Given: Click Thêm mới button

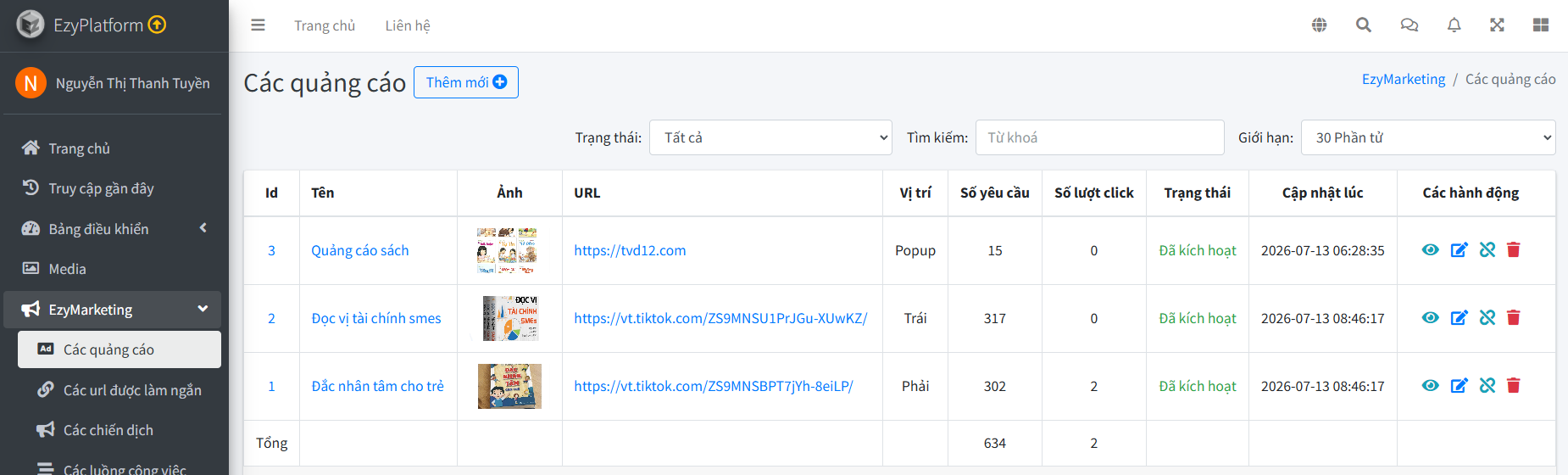Looking at the screenshot, I should point(466,82).
